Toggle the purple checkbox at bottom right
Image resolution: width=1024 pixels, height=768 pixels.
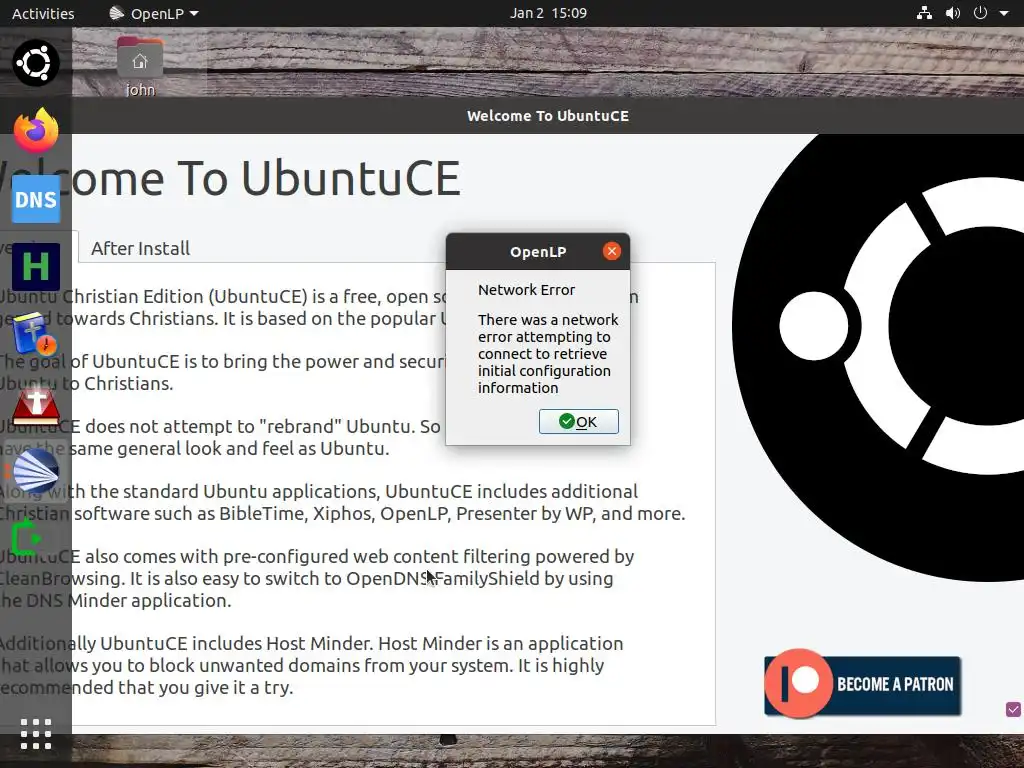click(1013, 709)
